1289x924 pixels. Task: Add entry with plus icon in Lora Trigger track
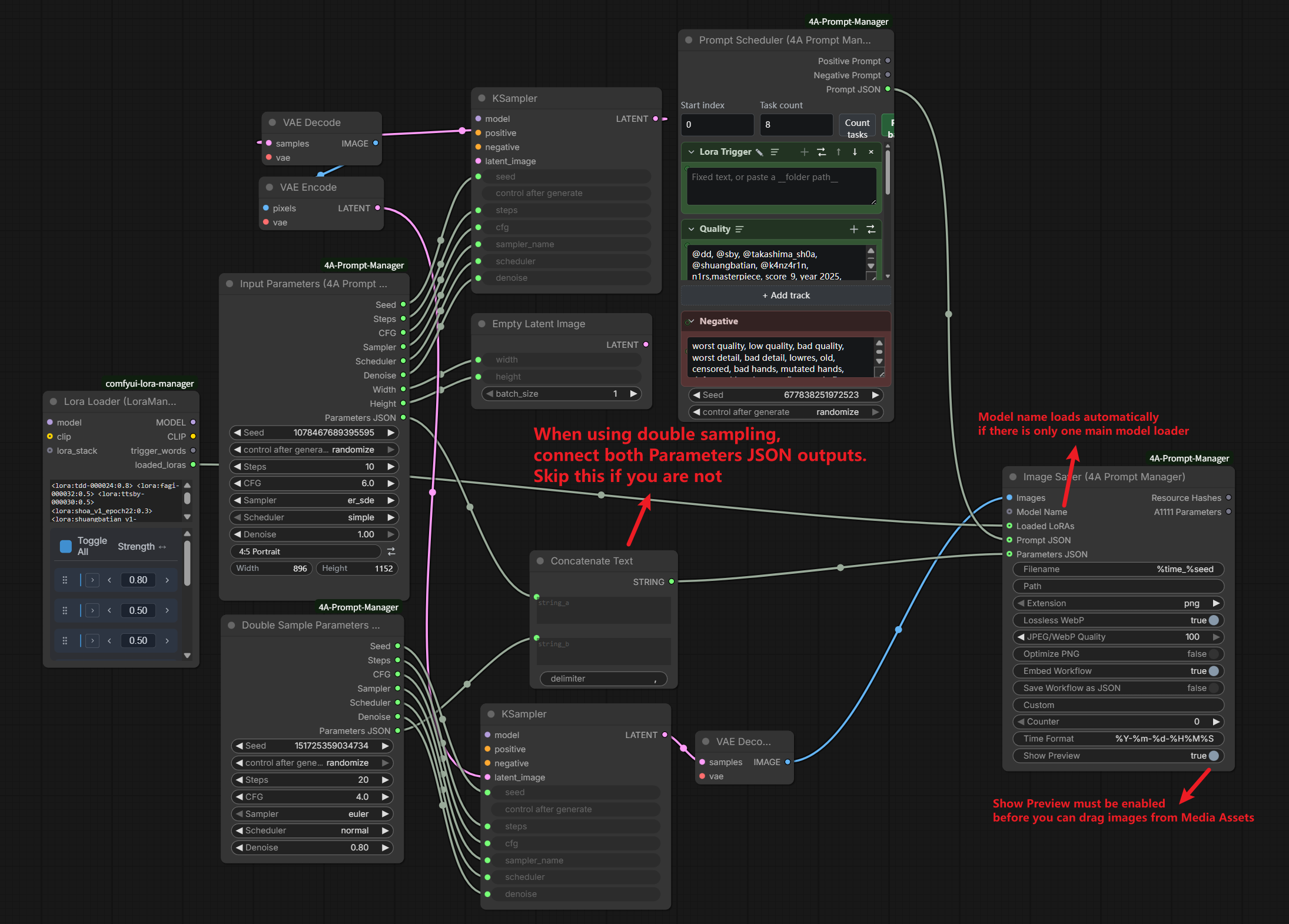click(804, 152)
